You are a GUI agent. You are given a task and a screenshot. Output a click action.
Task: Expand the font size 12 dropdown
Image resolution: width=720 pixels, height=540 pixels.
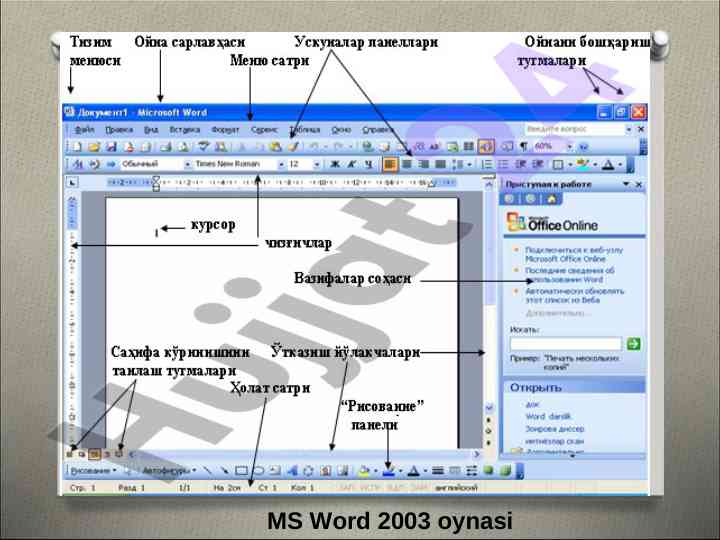[316, 164]
